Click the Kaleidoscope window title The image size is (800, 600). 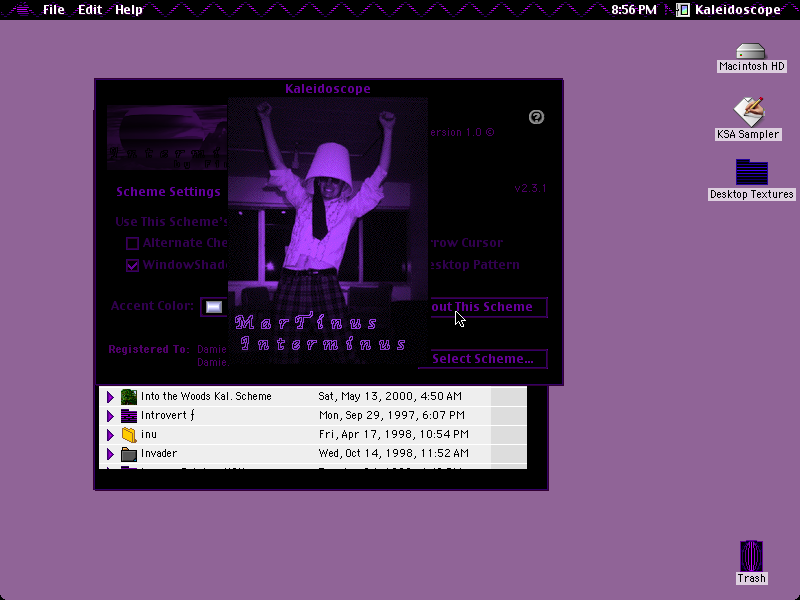[x=328, y=89]
